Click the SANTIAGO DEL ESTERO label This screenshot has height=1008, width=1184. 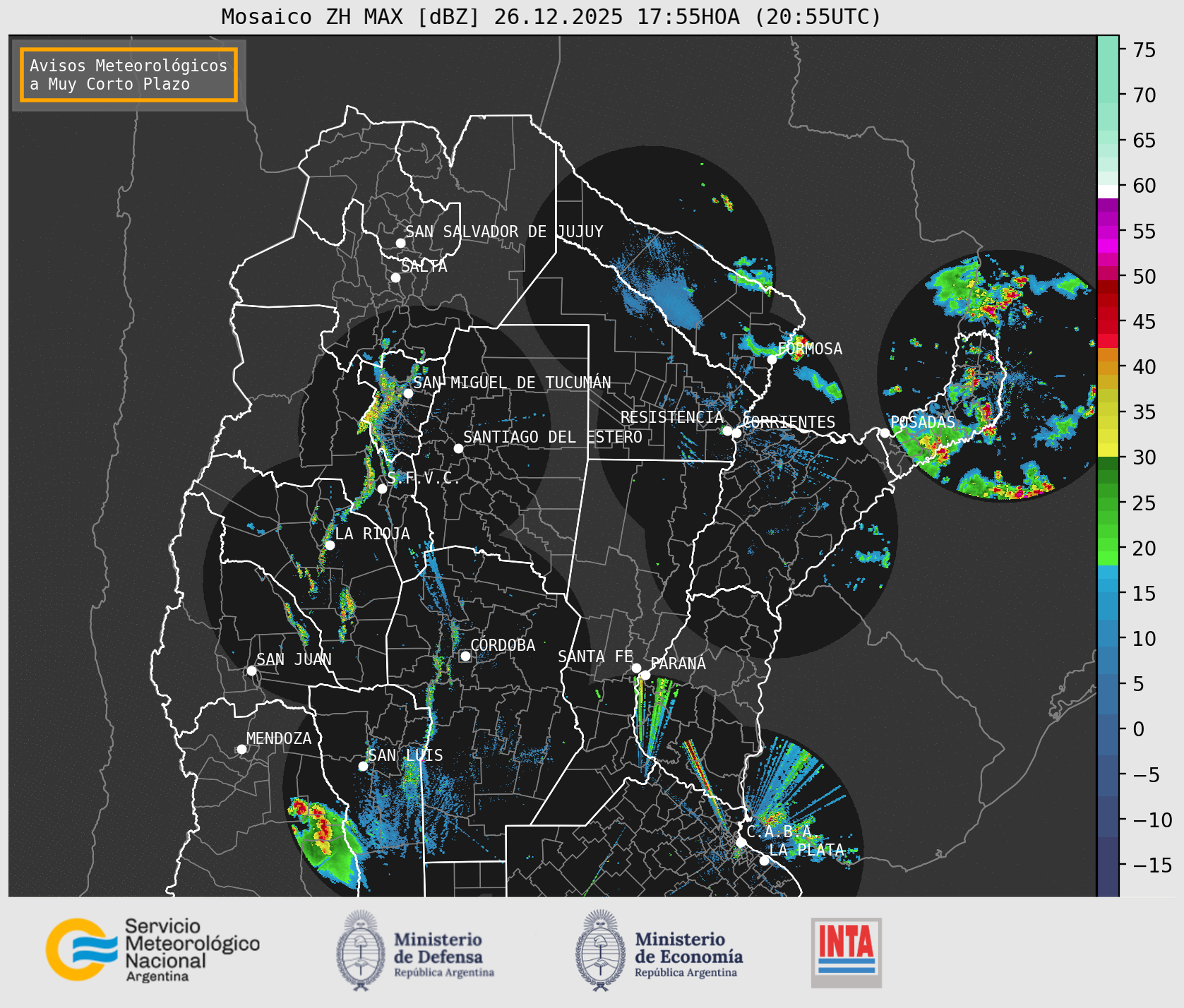pyautogui.click(x=553, y=437)
